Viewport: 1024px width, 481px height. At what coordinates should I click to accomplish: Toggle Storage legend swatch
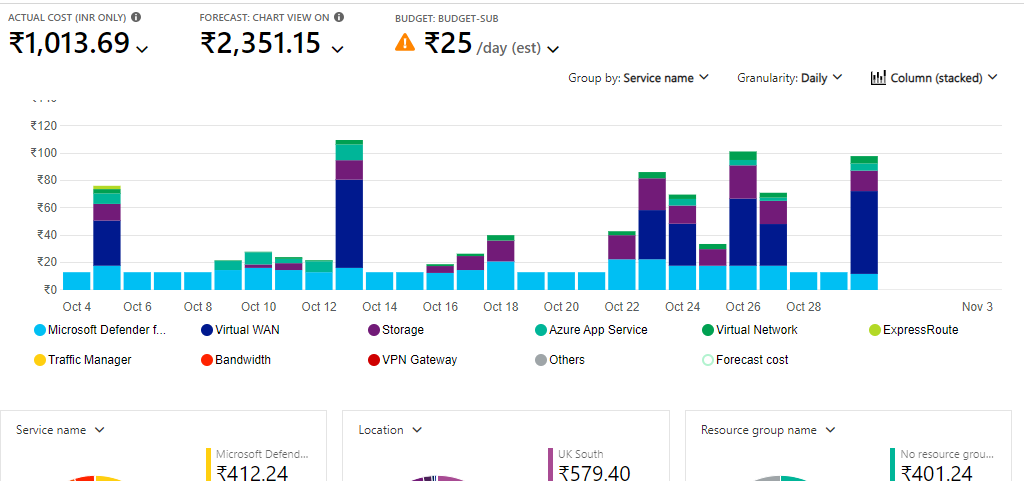(x=374, y=330)
